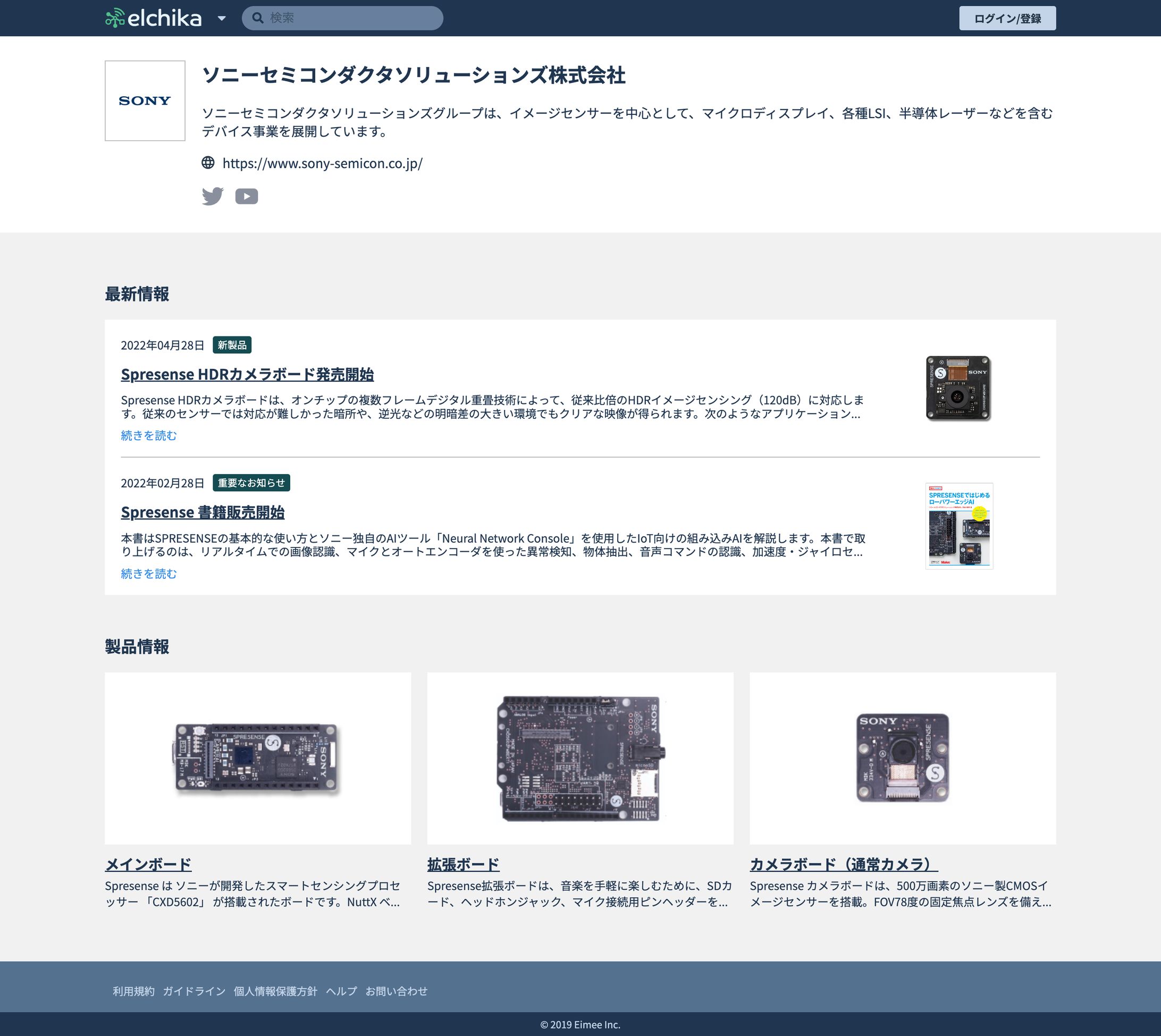Open the ログイン/登録 button
Viewport: 1161px width, 1036px height.
pyautogui.click(x=1007, y=18)
